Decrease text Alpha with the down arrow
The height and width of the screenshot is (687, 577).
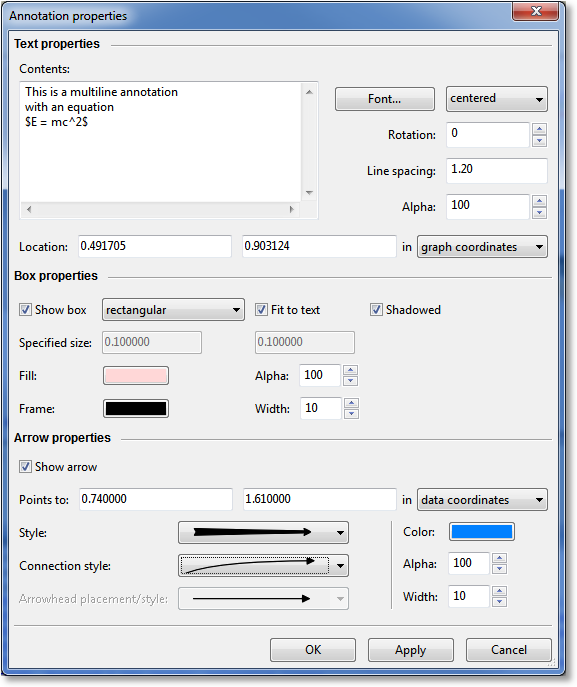pyautogui.click(x=539, y=212)
